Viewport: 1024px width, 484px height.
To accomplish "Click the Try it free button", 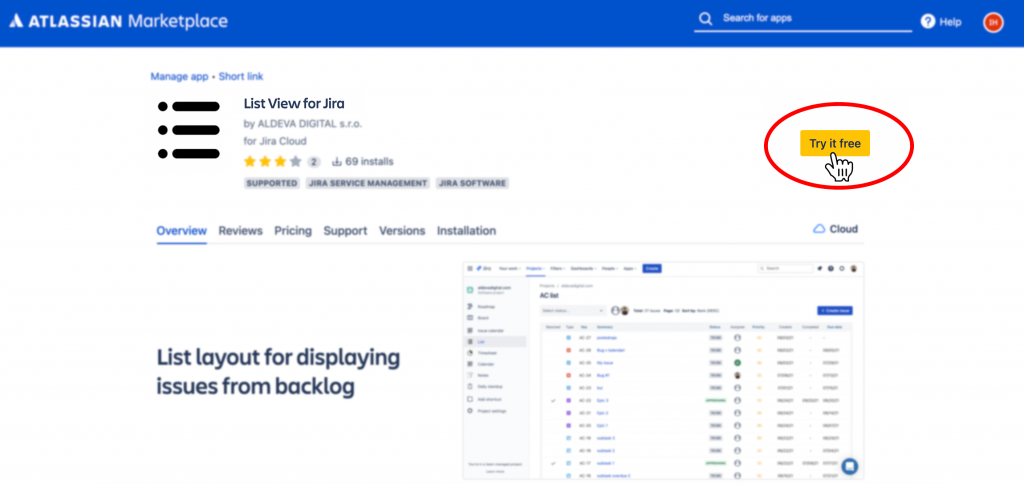I will 835,143.
